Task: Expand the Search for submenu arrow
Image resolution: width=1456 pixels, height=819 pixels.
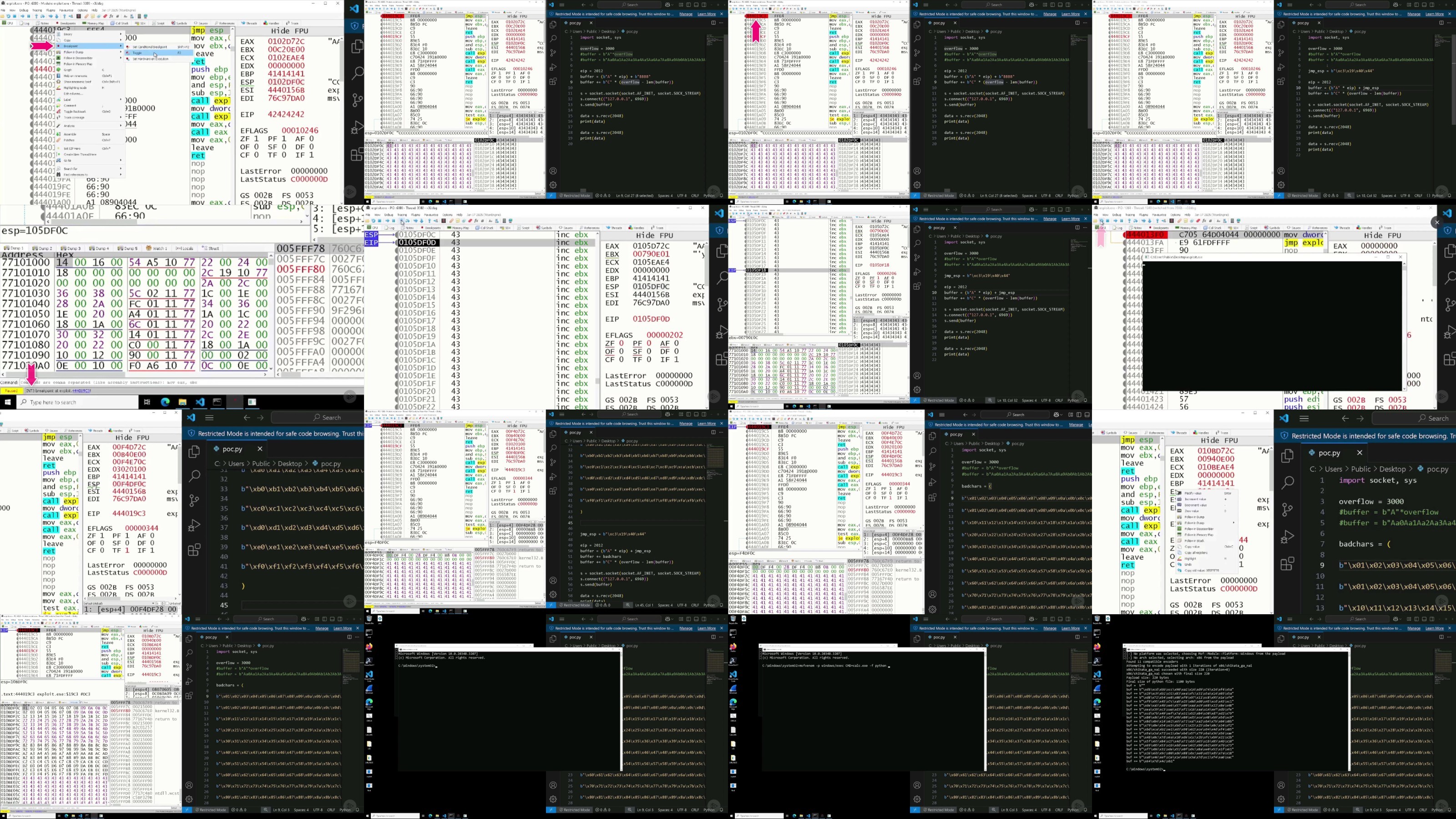Action: tap(121, 168)
